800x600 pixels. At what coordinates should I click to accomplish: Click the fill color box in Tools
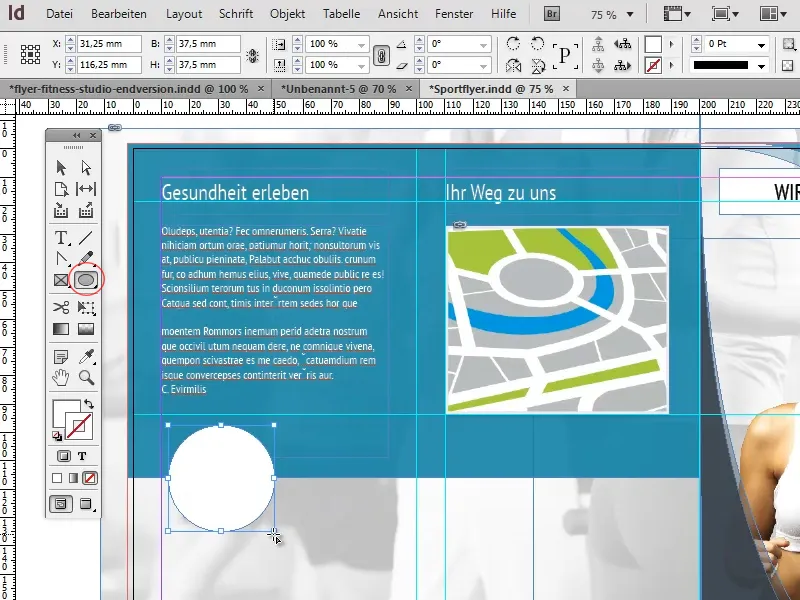[64, 411]
